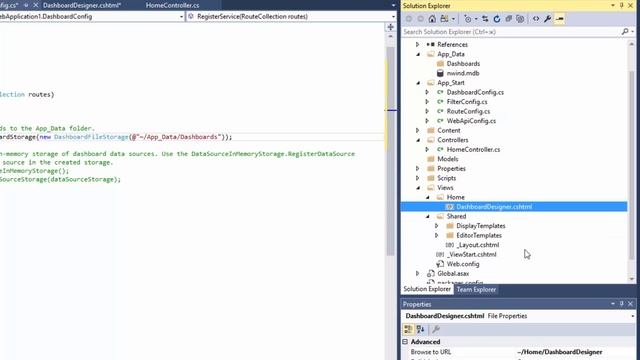Collapse the App_Data folder
Image resolution: width=640 pixels, height=360 pixels.
point(418,54)
